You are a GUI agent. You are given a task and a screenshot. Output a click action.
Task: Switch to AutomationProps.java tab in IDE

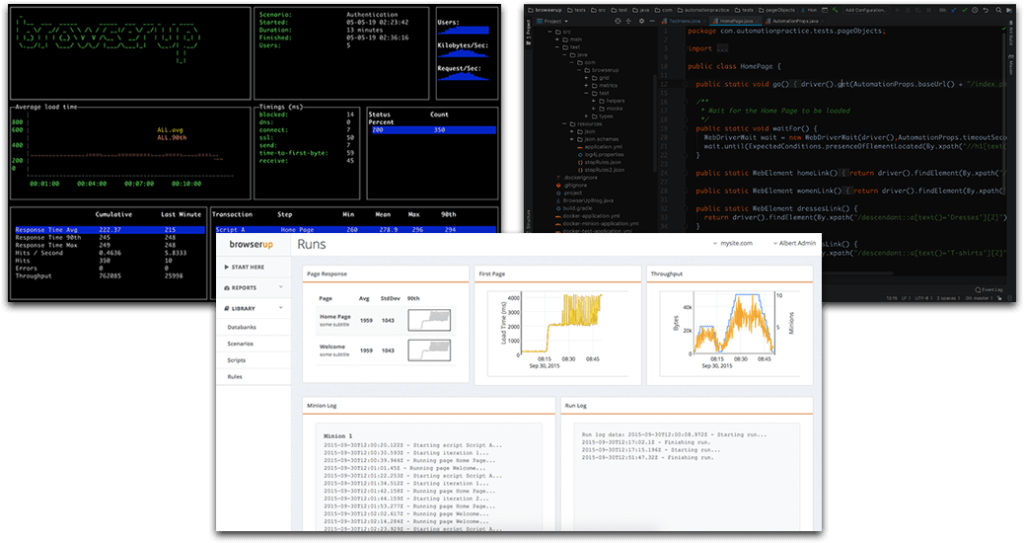point(795,21)
